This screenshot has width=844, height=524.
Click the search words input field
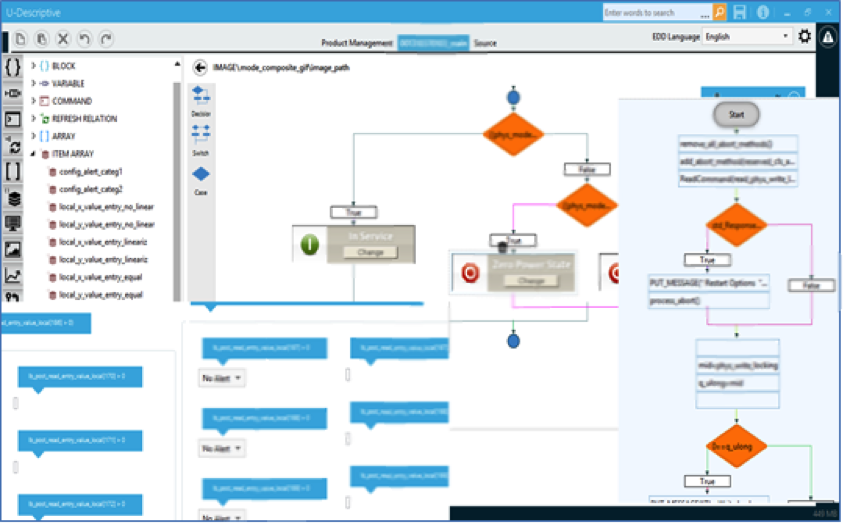click(656, 12)
